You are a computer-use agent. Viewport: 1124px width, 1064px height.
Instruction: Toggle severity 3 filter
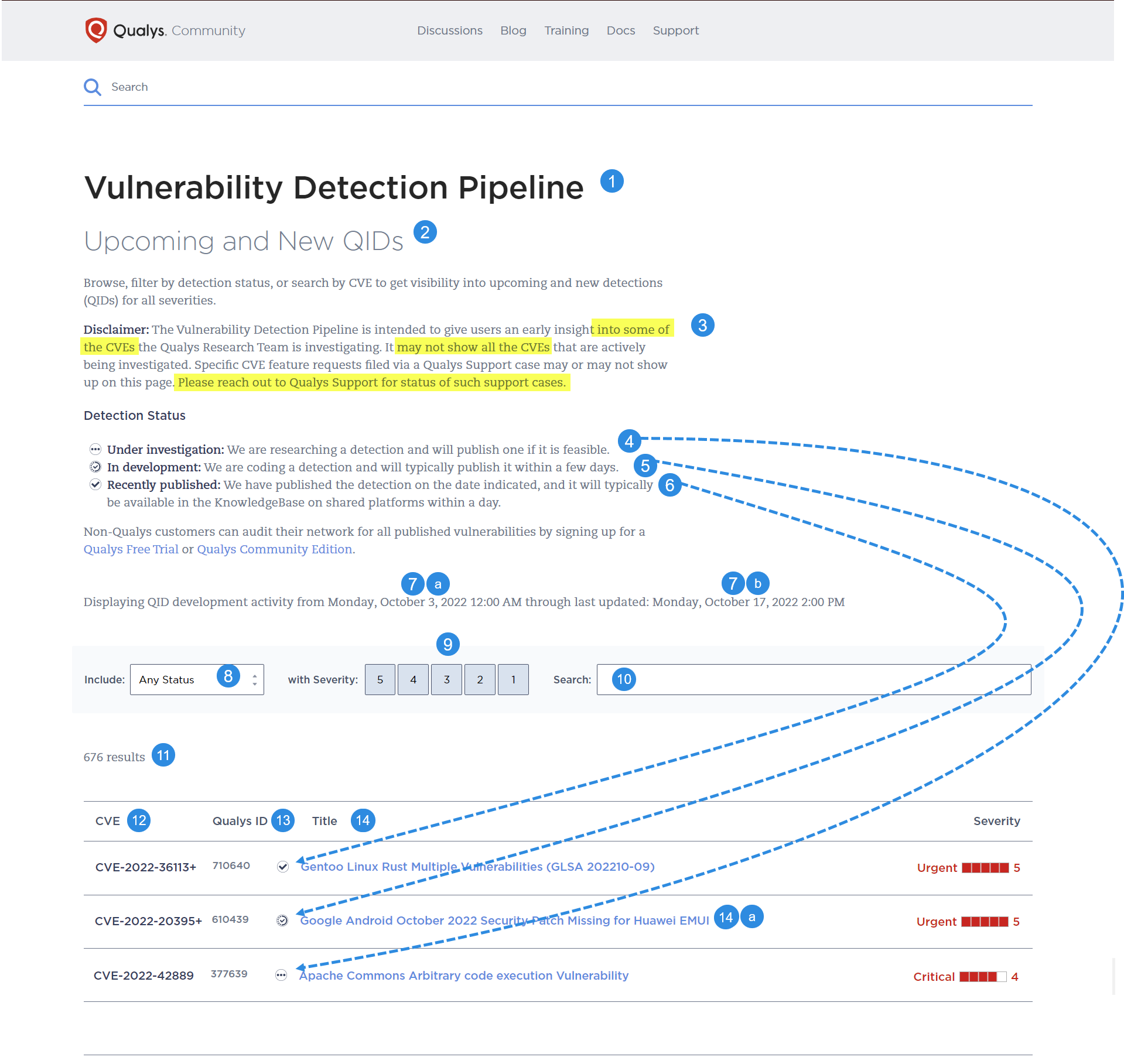pos(446,679)
